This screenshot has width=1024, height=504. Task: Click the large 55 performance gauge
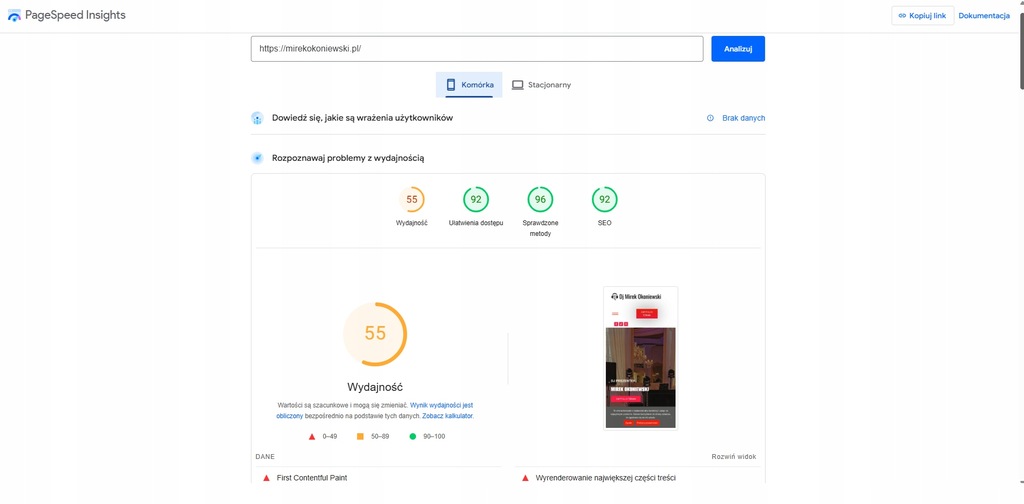click(375, 334)
